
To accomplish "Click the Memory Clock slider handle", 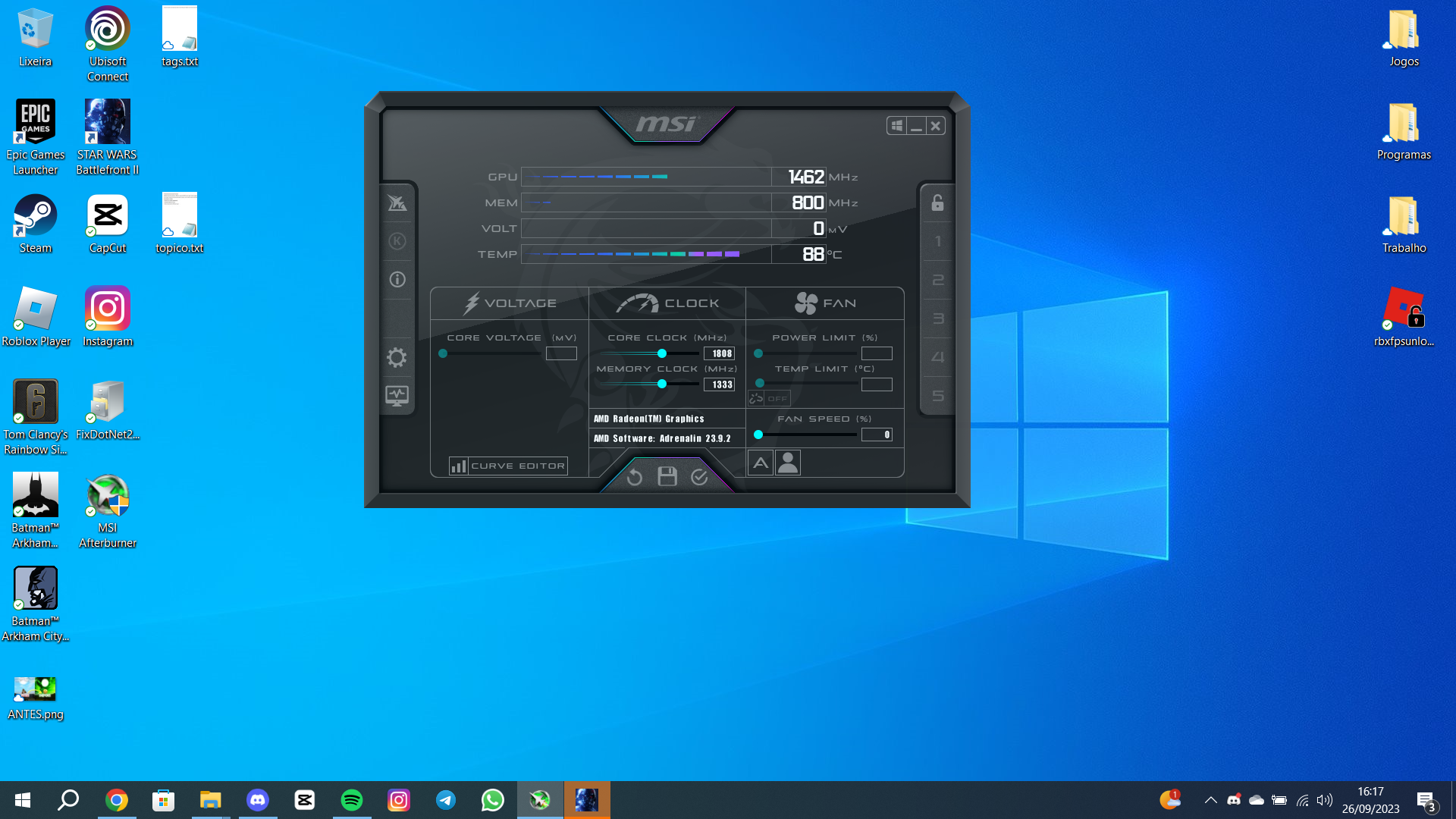I will tap(662, 384).
